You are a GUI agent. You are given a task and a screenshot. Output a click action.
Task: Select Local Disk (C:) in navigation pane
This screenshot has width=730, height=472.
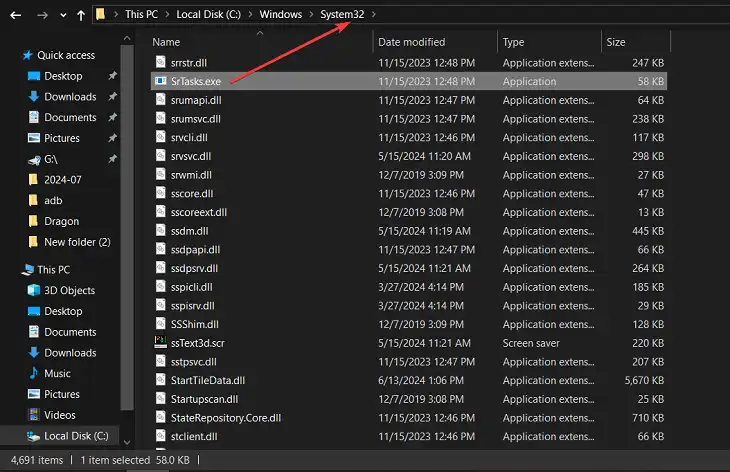coord(76,436)
